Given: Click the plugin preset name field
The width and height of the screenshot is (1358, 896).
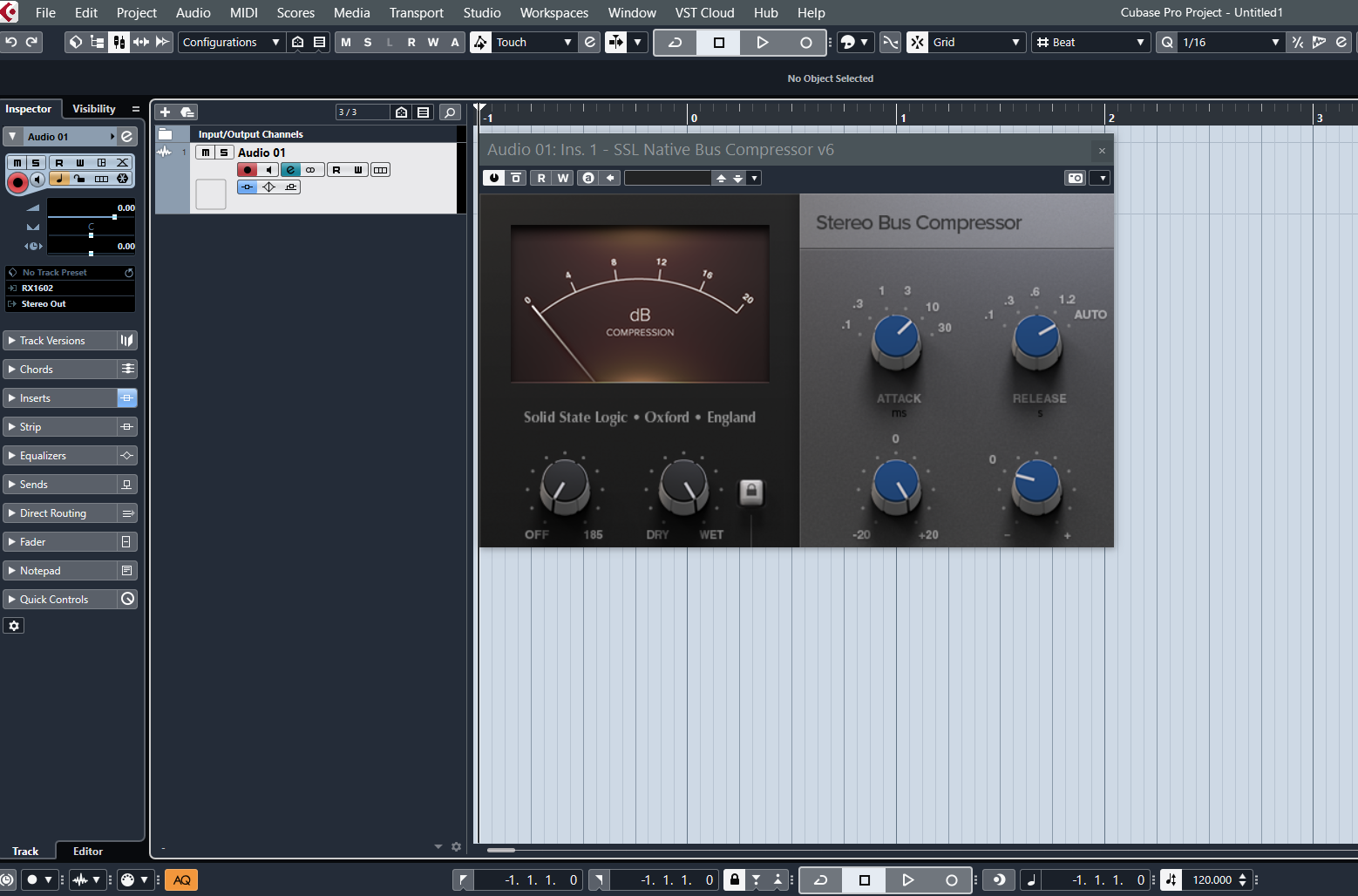Looking at the screenshot, I should tap(668, 178).
